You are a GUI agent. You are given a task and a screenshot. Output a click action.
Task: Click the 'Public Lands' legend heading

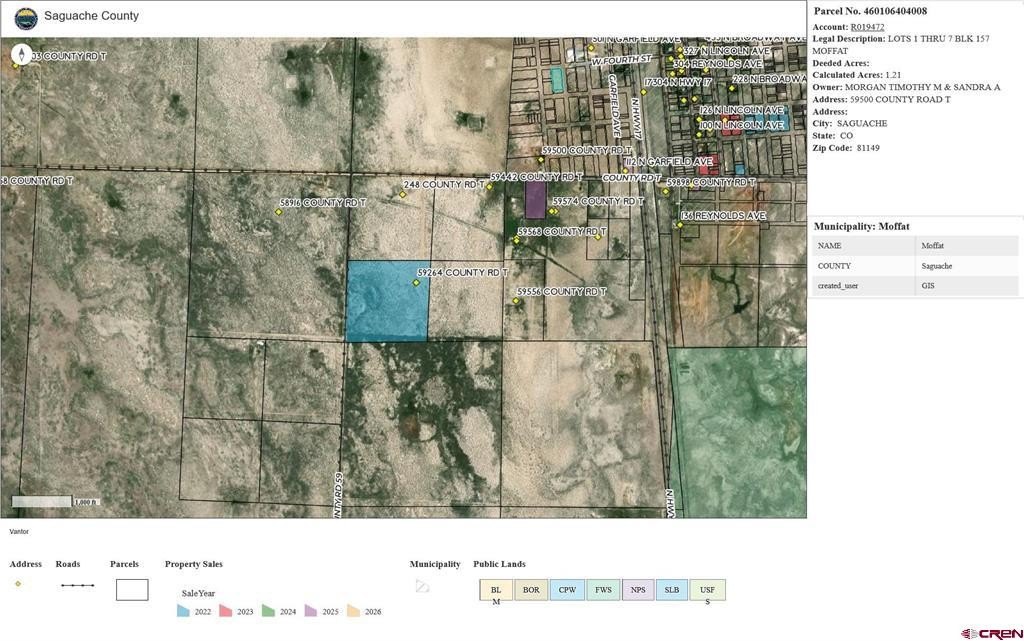[500, 564]
